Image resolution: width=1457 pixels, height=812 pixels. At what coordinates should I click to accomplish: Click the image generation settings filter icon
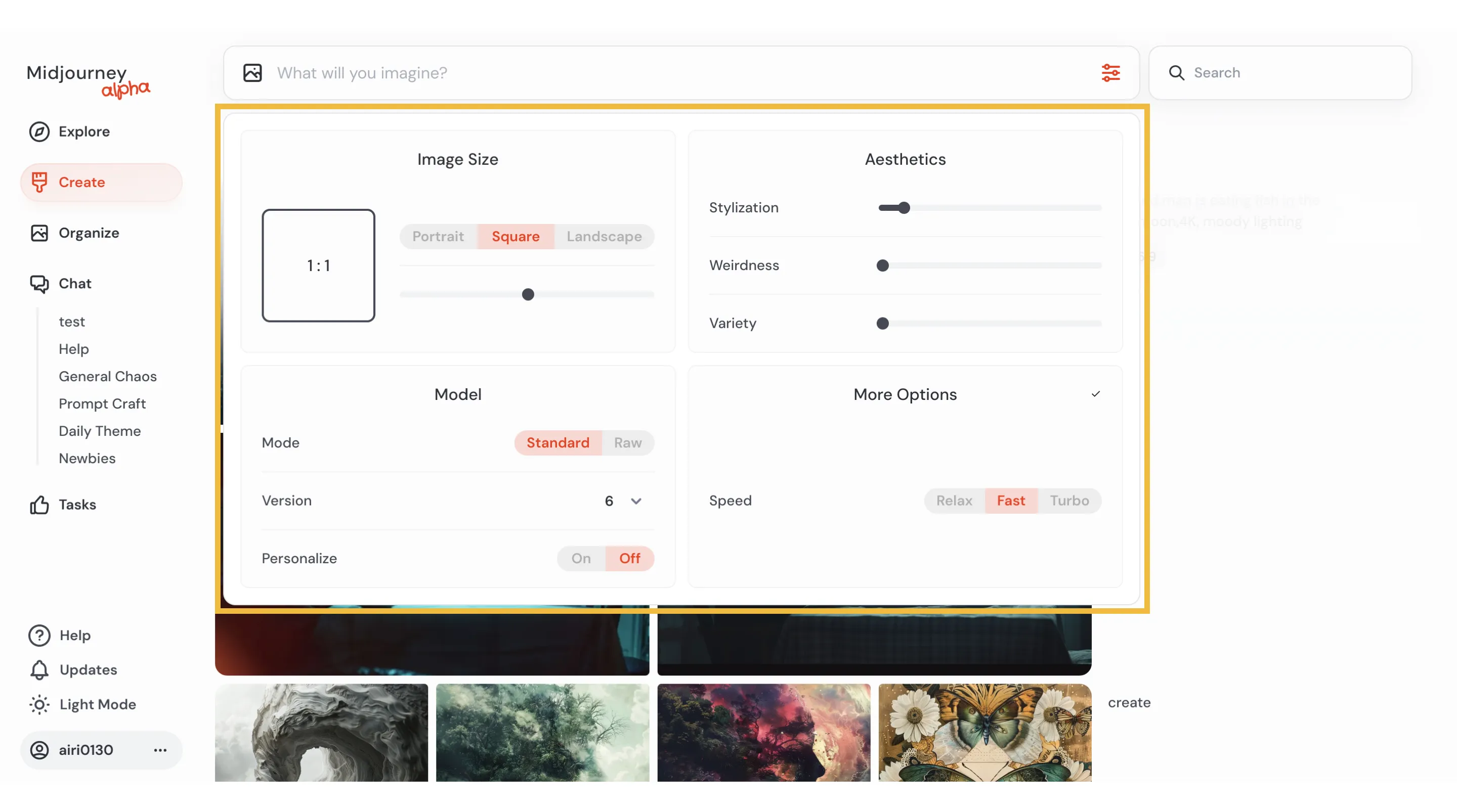(1111, 72)
